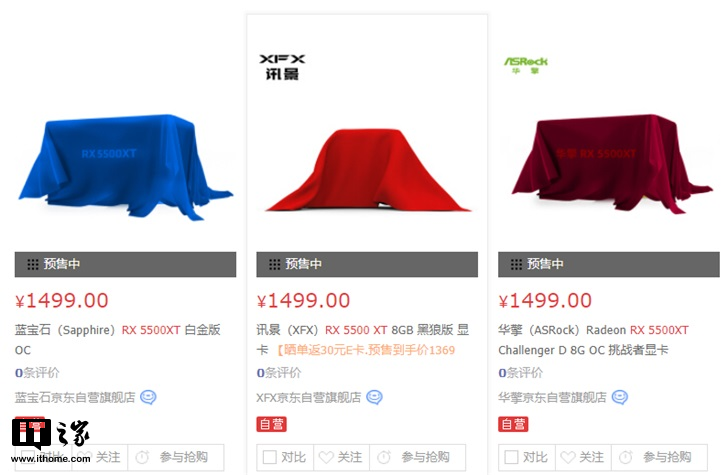Image resolution: width=728 pixels, height=475 pixels.
Task: Open 讯景 XFX RX 5500 XT 8GB title link
Action: pyautogui.click(x=363, y=340)
